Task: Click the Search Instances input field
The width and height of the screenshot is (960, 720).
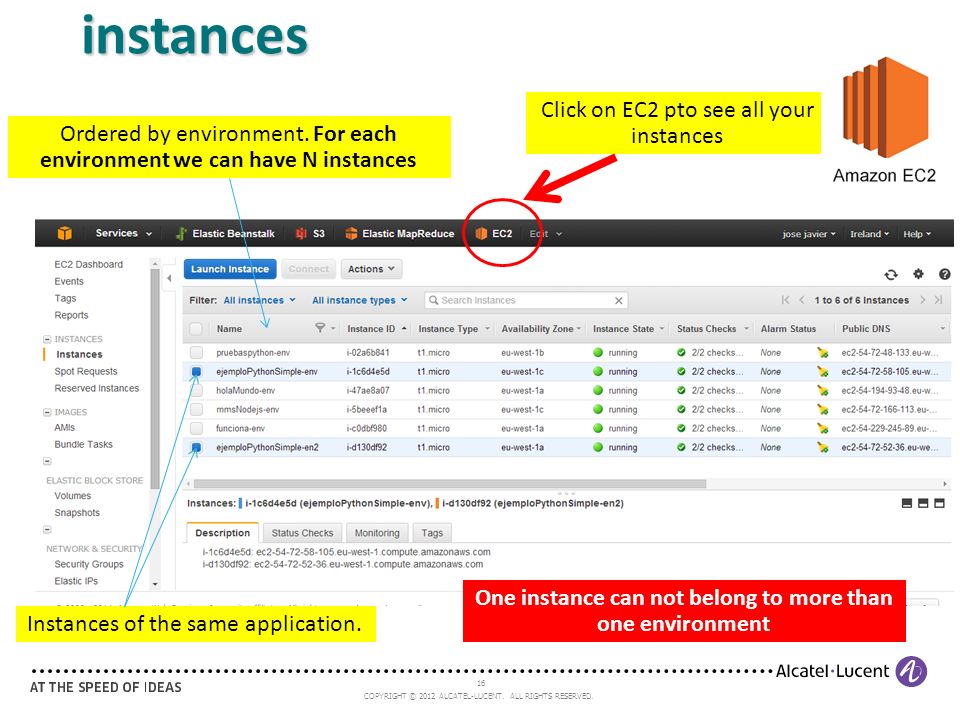Action: [x=526, y=300]
